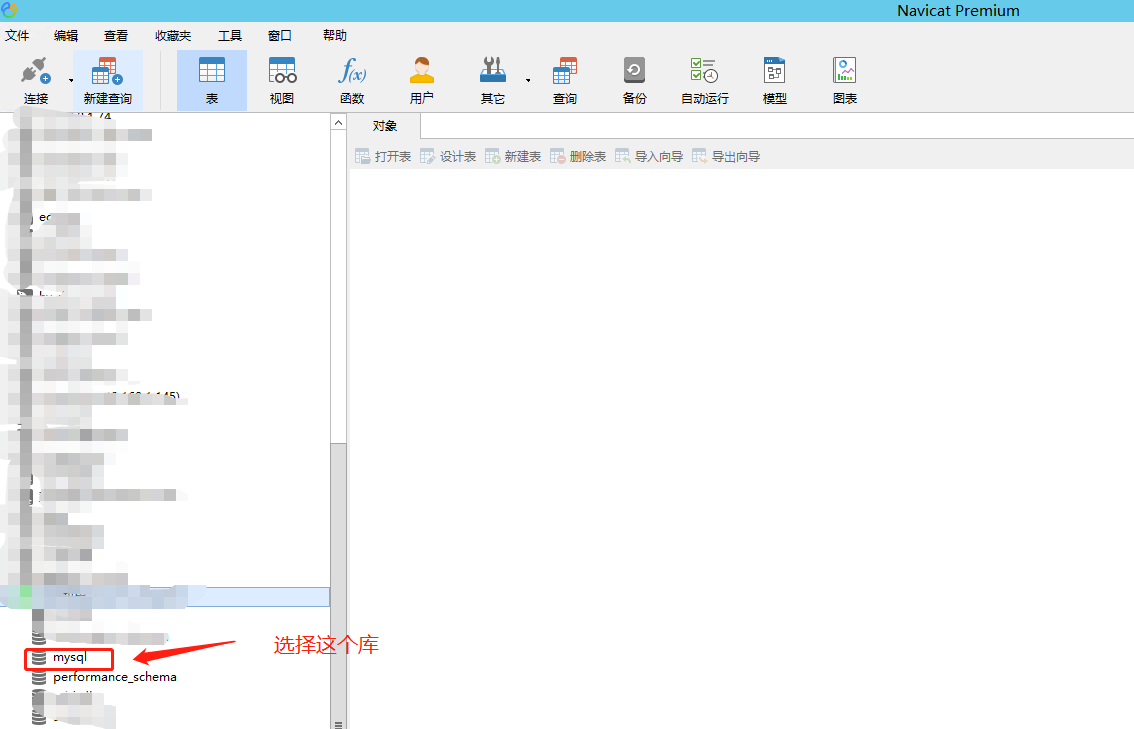1134x729 pixels.
Task: Select the performance_schema database in the tree
Action: (115, 677)
